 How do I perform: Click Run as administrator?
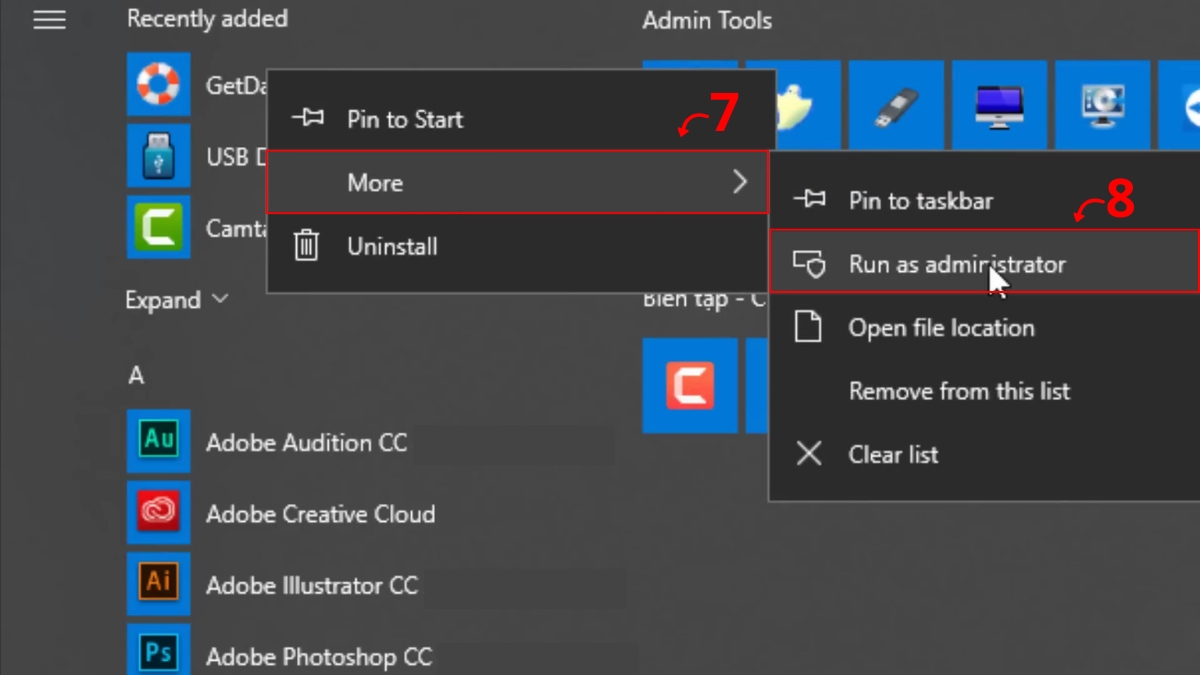(x=956, y=264)
